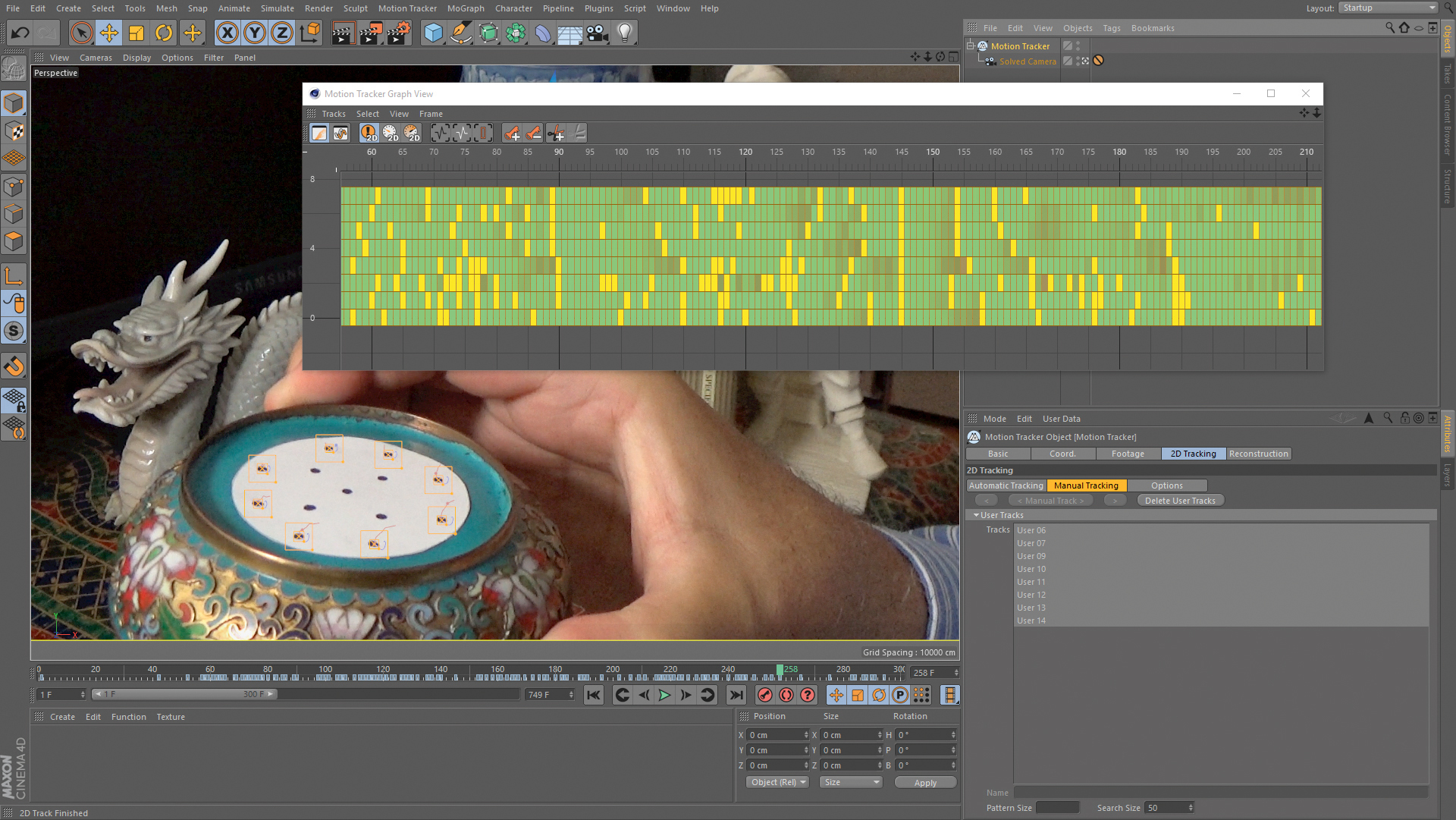1456x820 pixels.
Task: Click 749 F end-frame stepper arrows
Action: pyautogui.click(x=570, y=695)
